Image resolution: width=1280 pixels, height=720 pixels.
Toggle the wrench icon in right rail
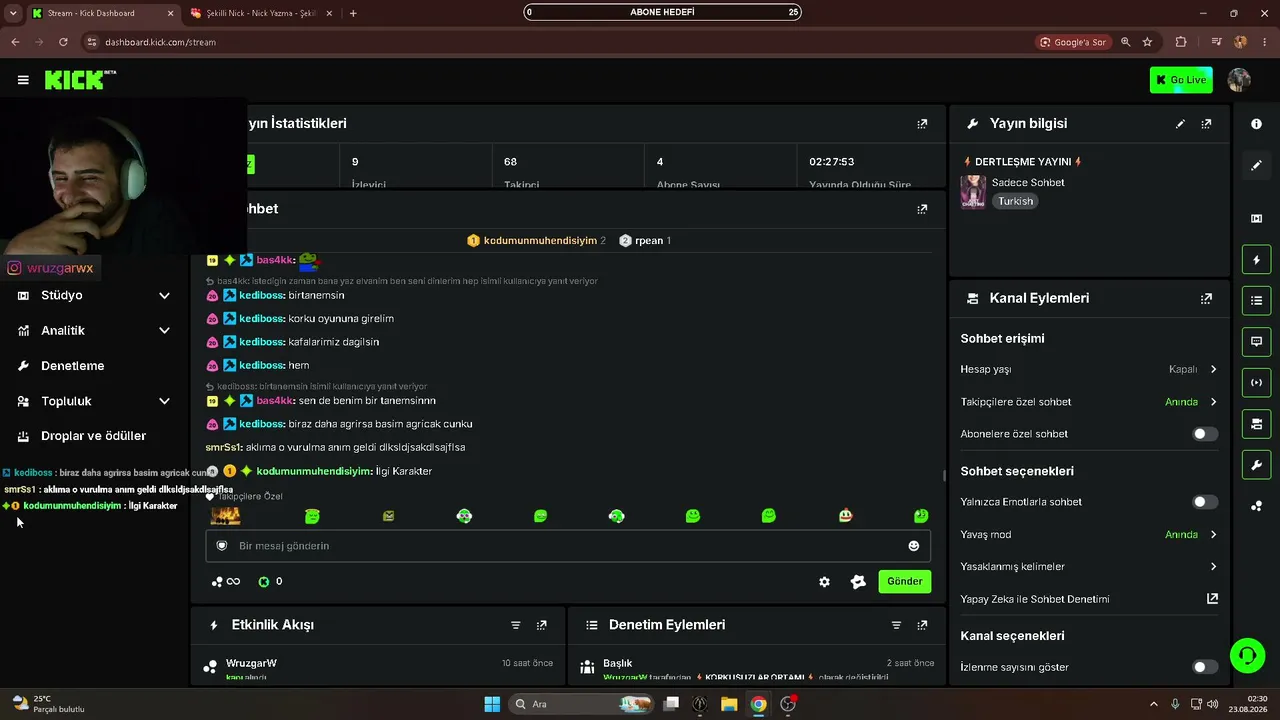coord(1257,465)
